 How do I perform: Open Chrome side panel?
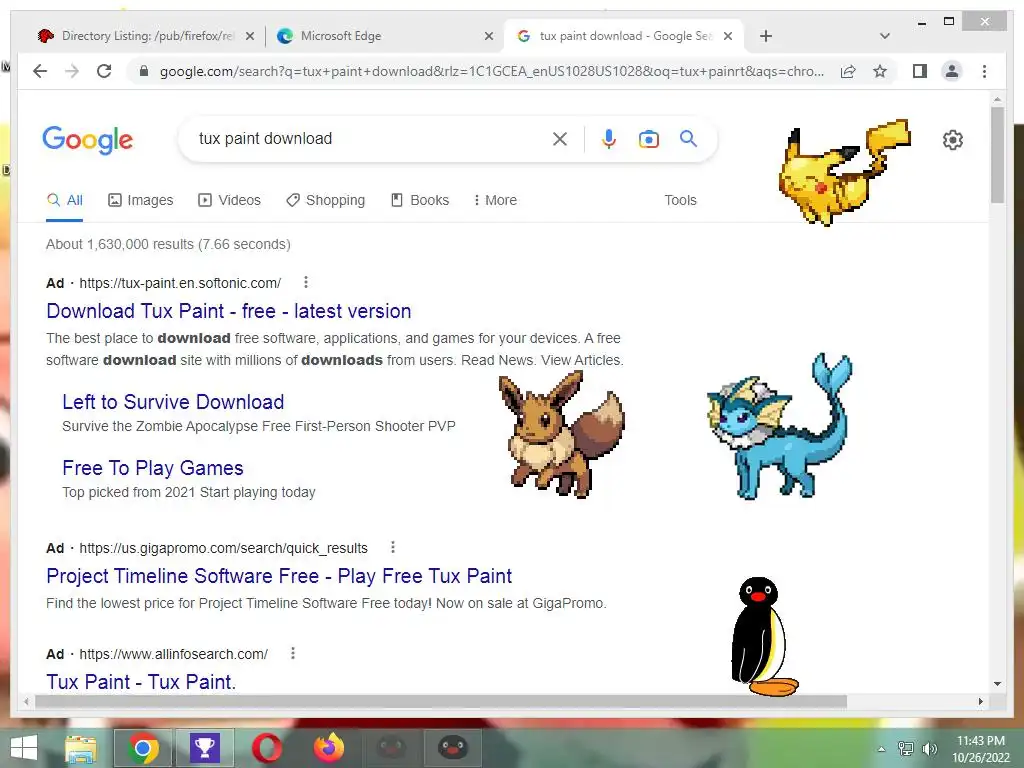coord(920,71)
